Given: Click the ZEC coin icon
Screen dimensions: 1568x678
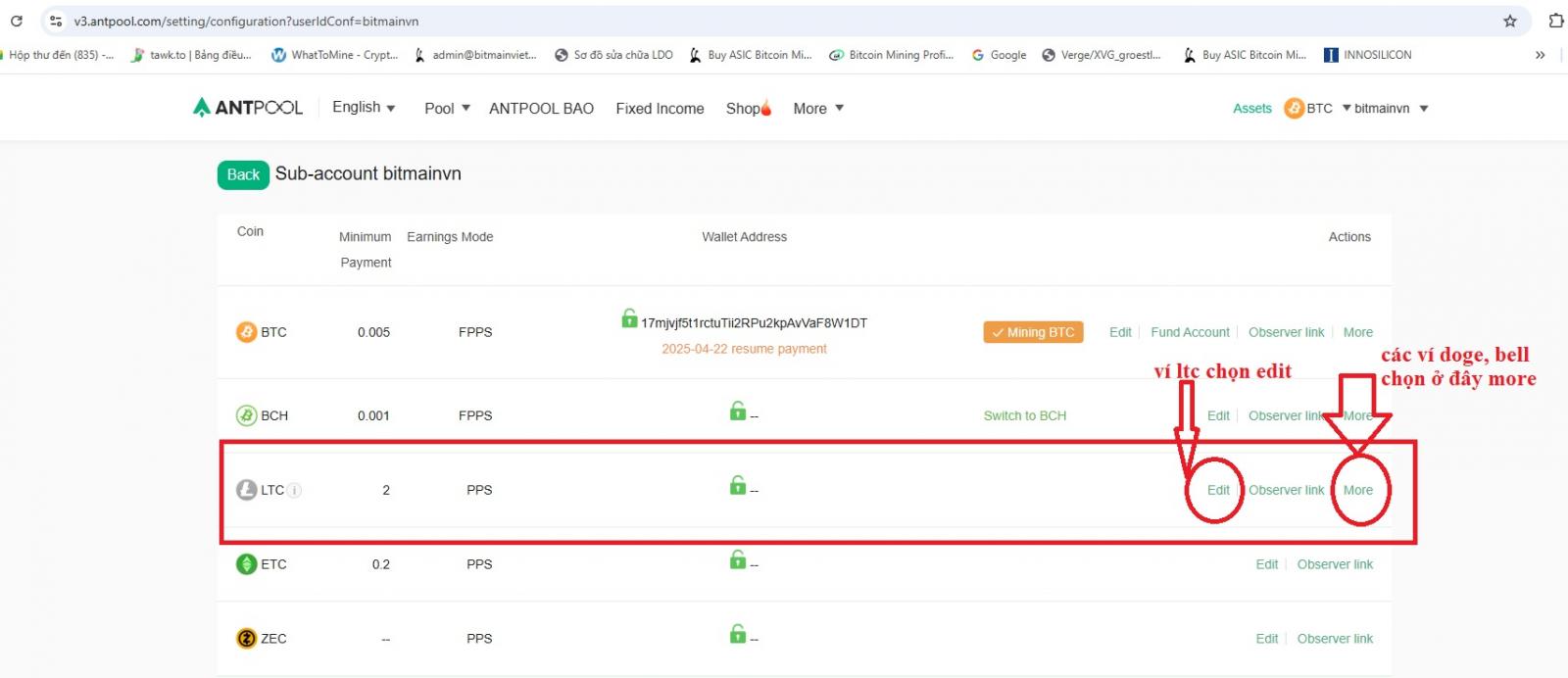Looking at the screenshot, I should pos(247,639).
